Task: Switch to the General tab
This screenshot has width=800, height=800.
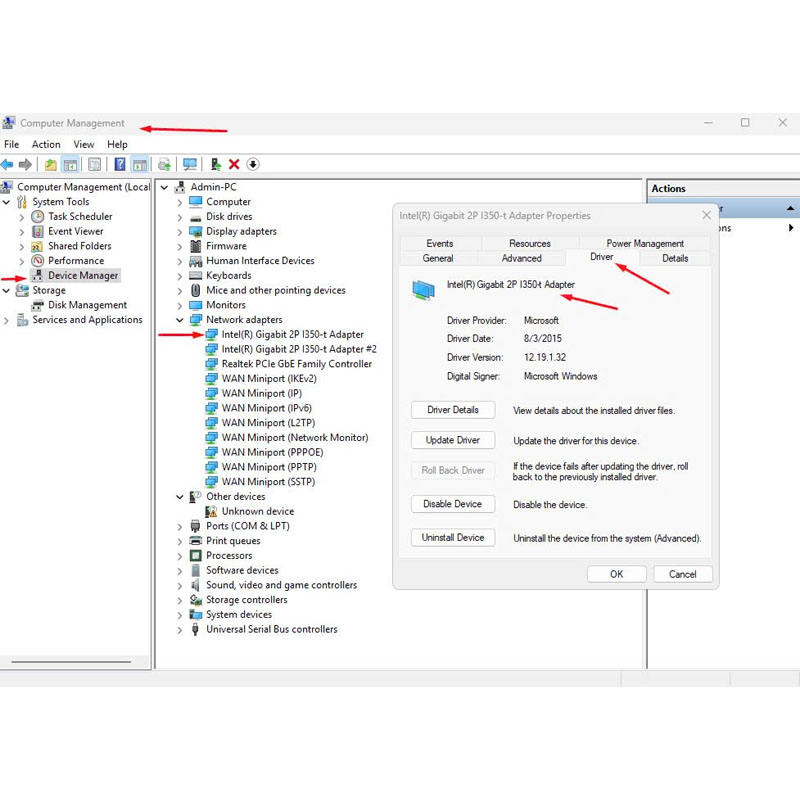Action: pos(438,258)
